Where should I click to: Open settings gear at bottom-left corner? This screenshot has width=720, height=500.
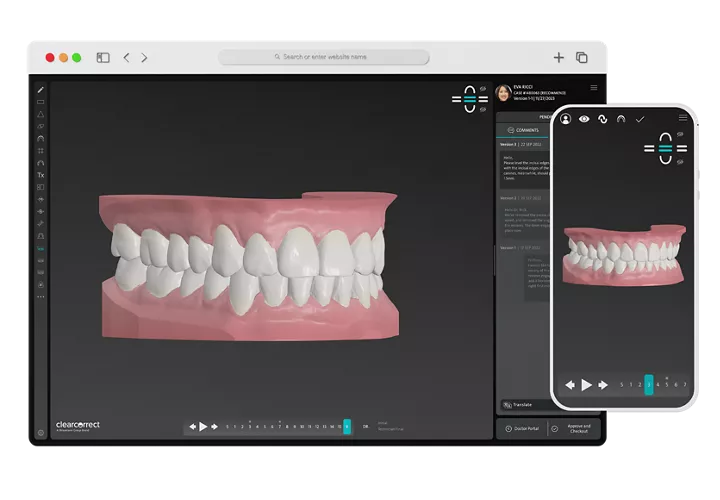click(40, 433)
